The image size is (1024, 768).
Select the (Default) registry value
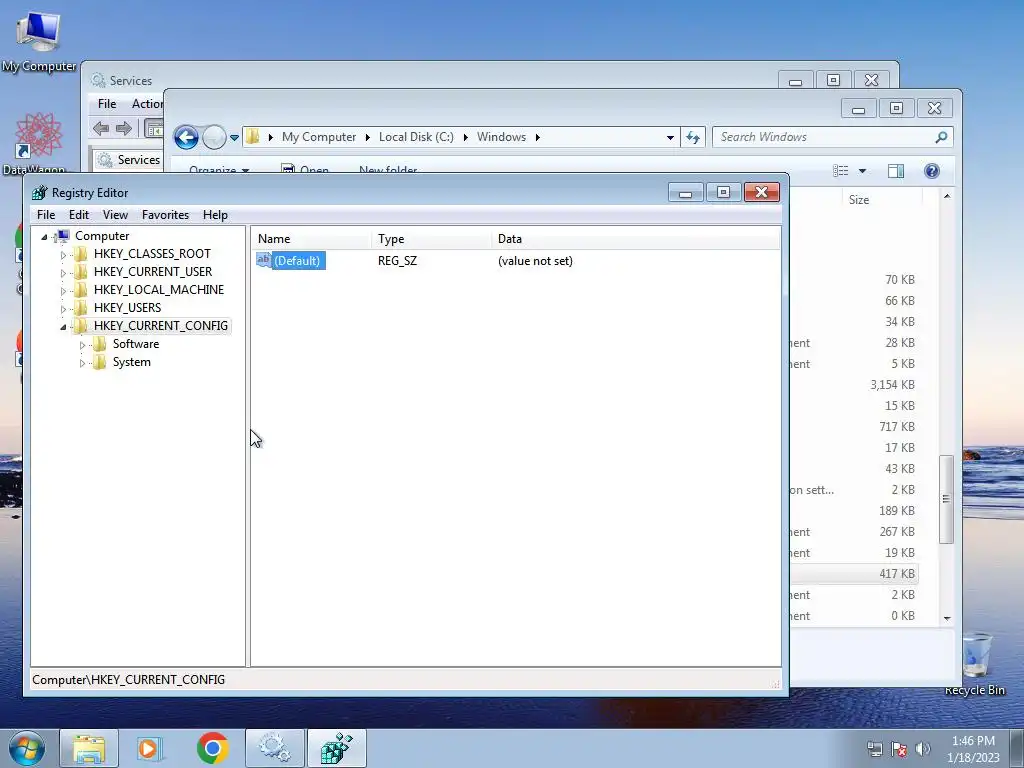point(296,261)
